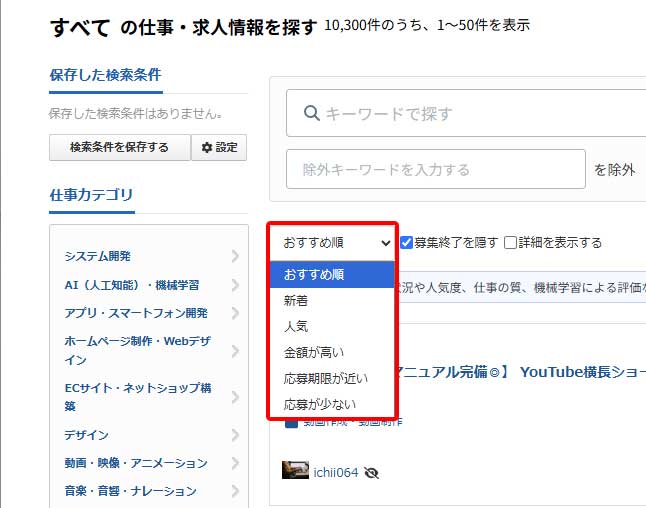Select 人気 sort option

[296, 326]
